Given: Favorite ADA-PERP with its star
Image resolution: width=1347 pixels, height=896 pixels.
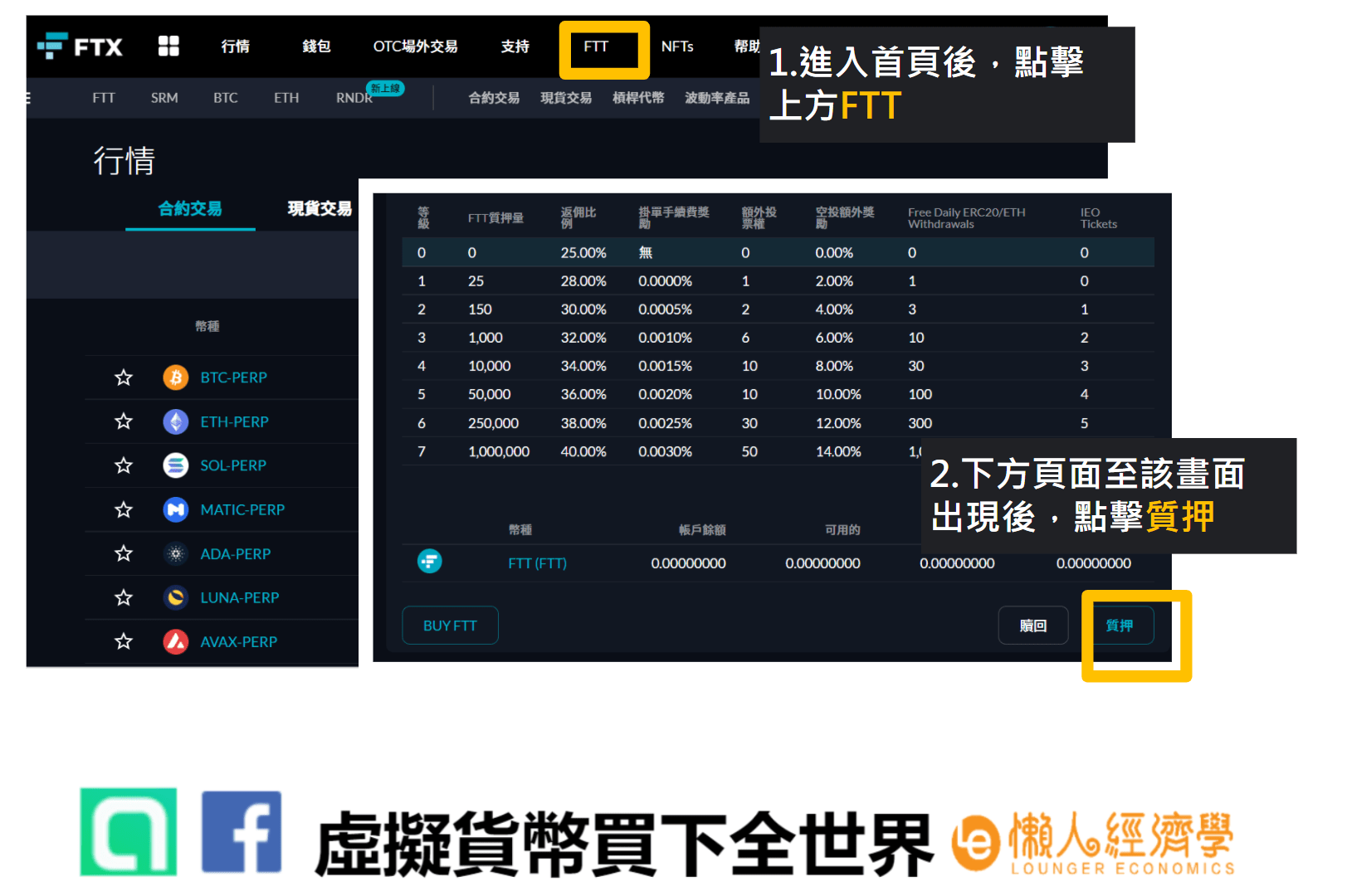Looking at the screenshot, I should pyautogui.click(x=124, y=554).
